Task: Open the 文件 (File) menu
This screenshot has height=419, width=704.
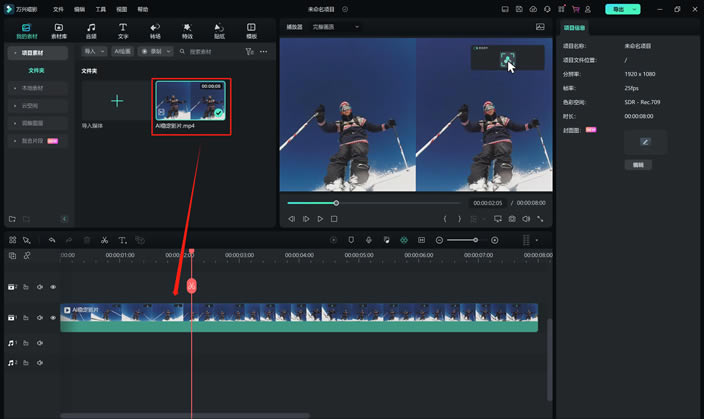Action: [x=58, y=9]
